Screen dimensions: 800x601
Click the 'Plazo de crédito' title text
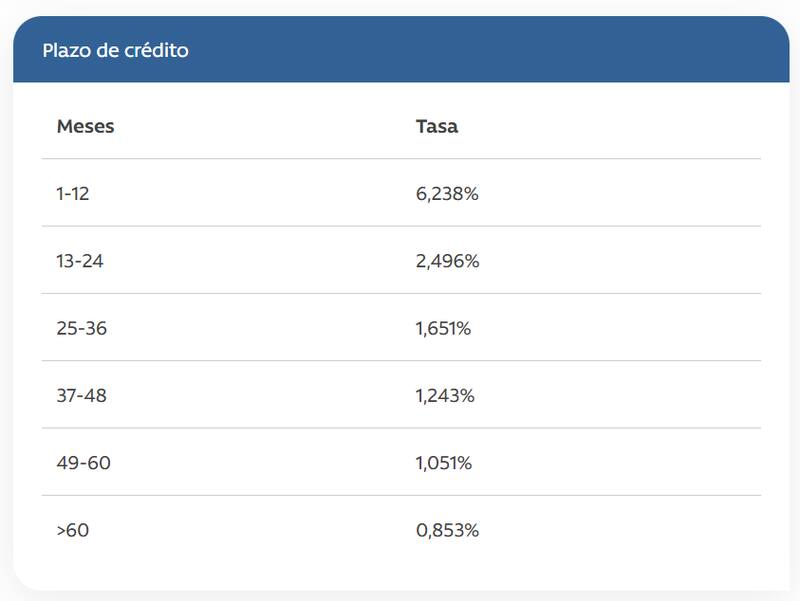[115, 50]
